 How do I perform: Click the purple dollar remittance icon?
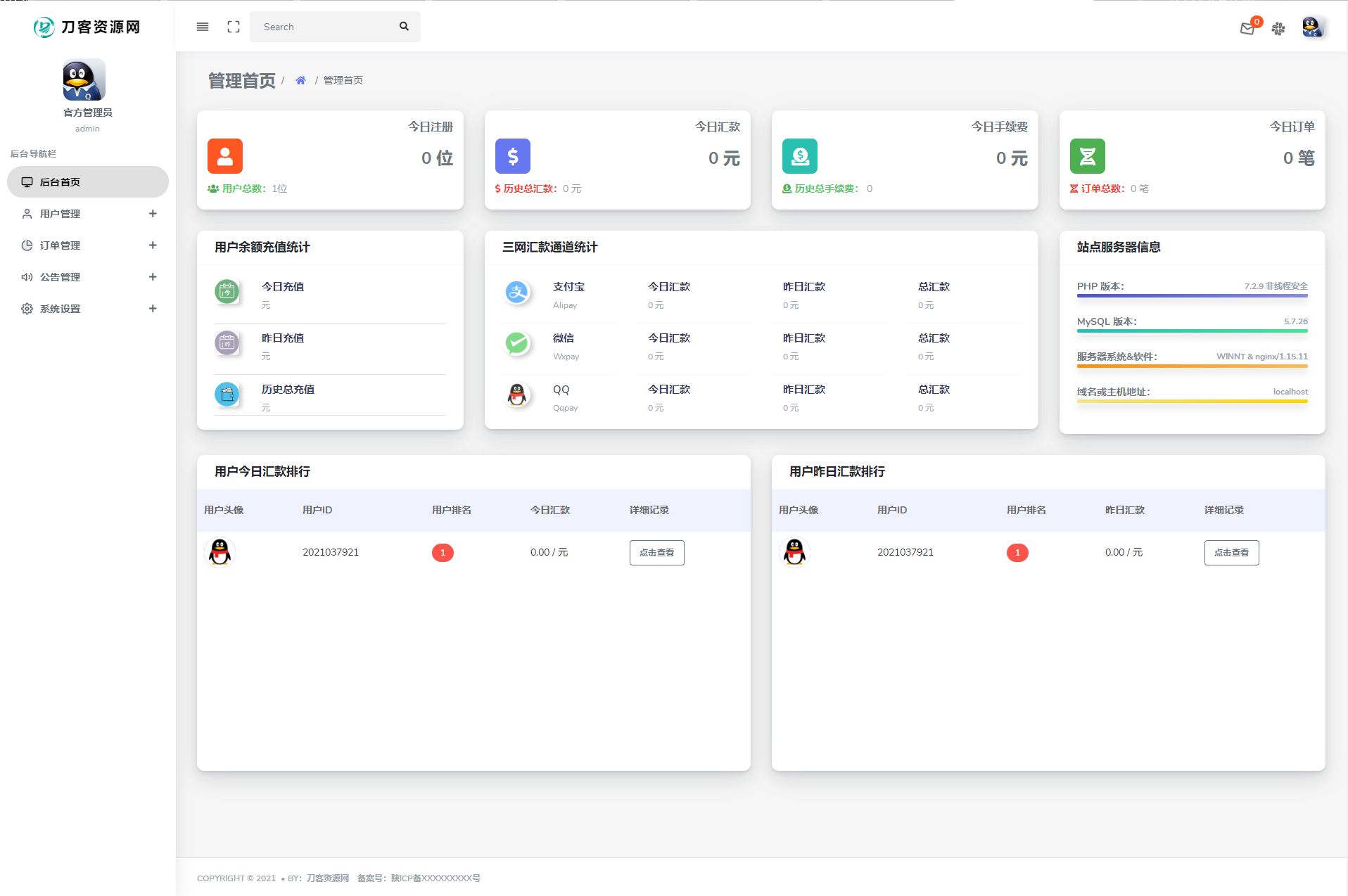pyautogui.click(x=512, y=156)
